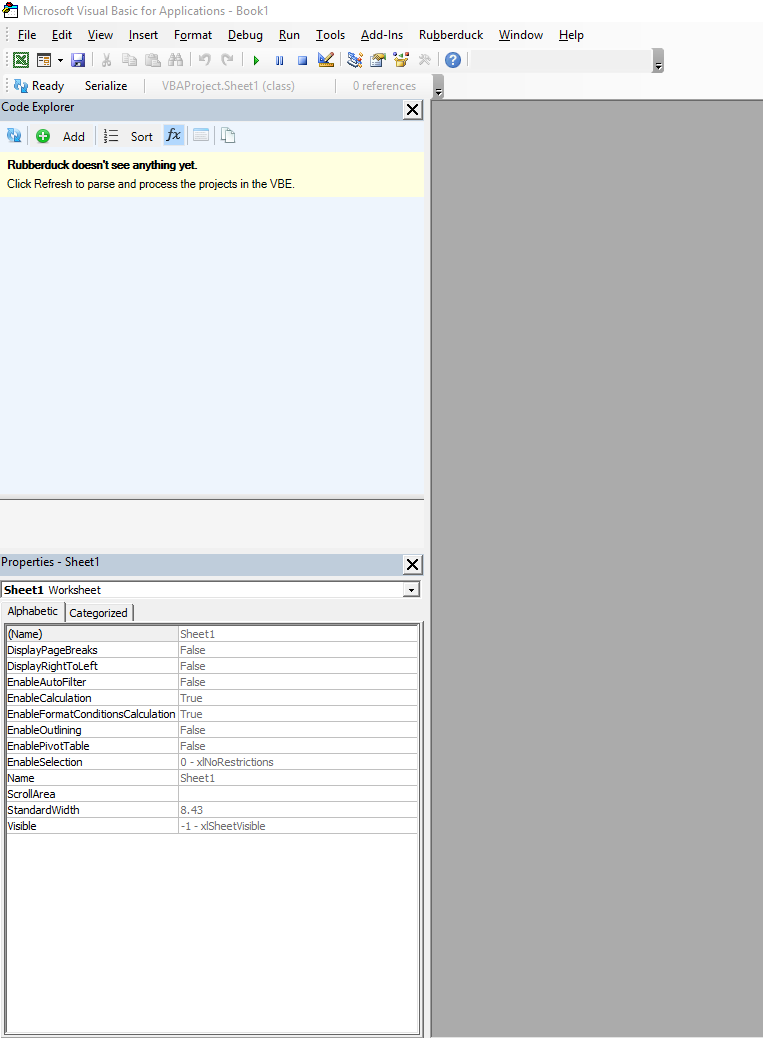Select the EnableCalculation property row

(212, 698)
